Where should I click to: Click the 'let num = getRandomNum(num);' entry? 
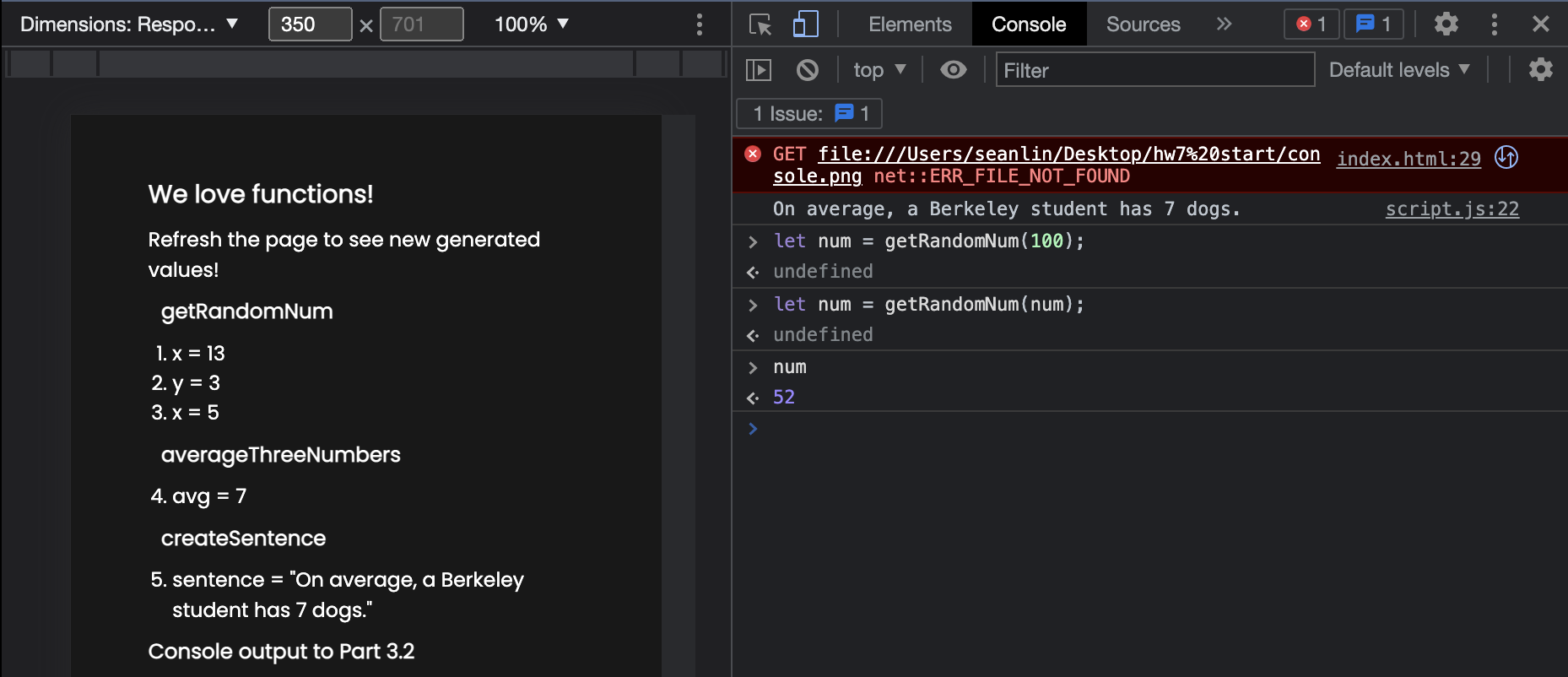click(x=928, y=305)
